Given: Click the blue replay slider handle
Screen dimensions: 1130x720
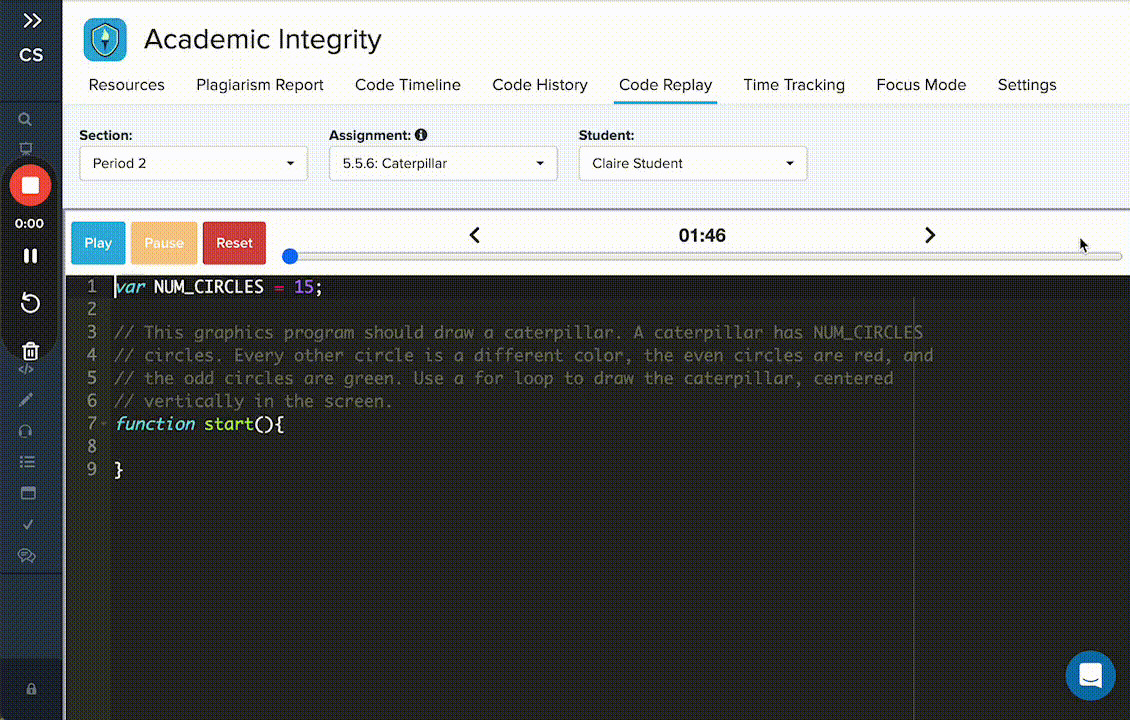Looking at the screenshot, I should point(290,256).
